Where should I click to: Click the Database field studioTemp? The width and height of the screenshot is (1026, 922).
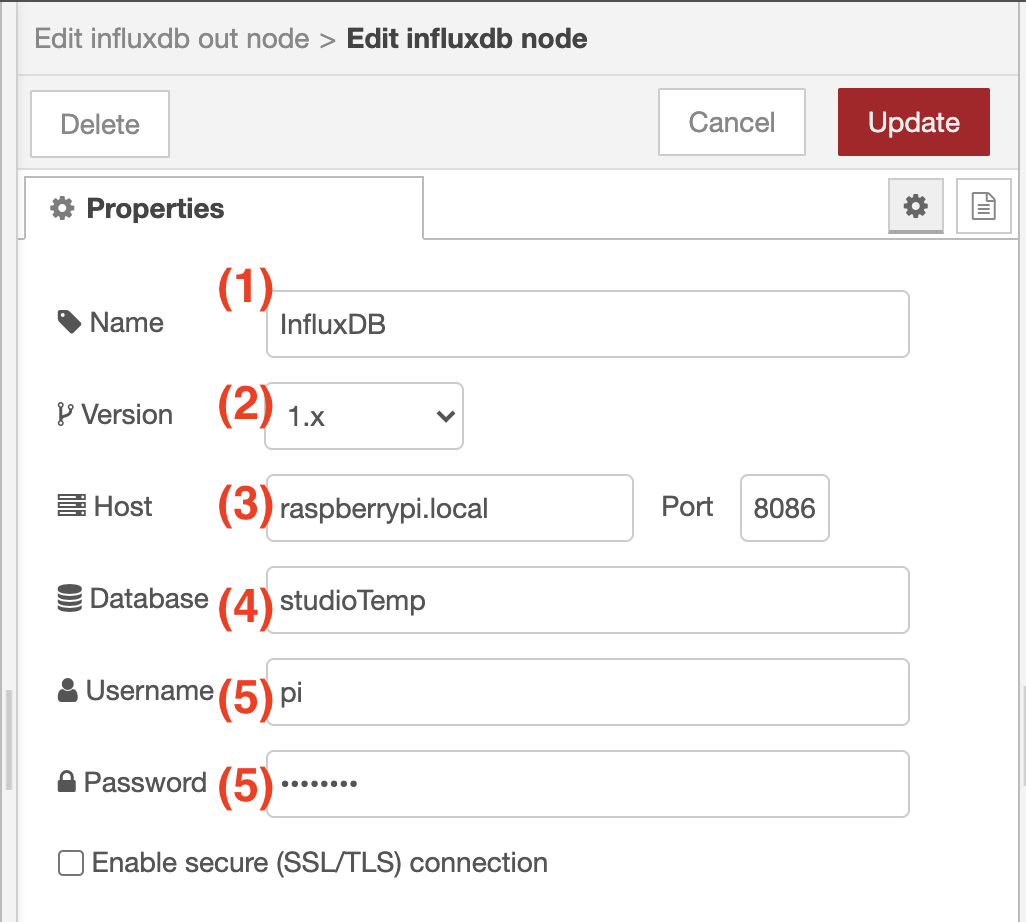tap(588, 600)
